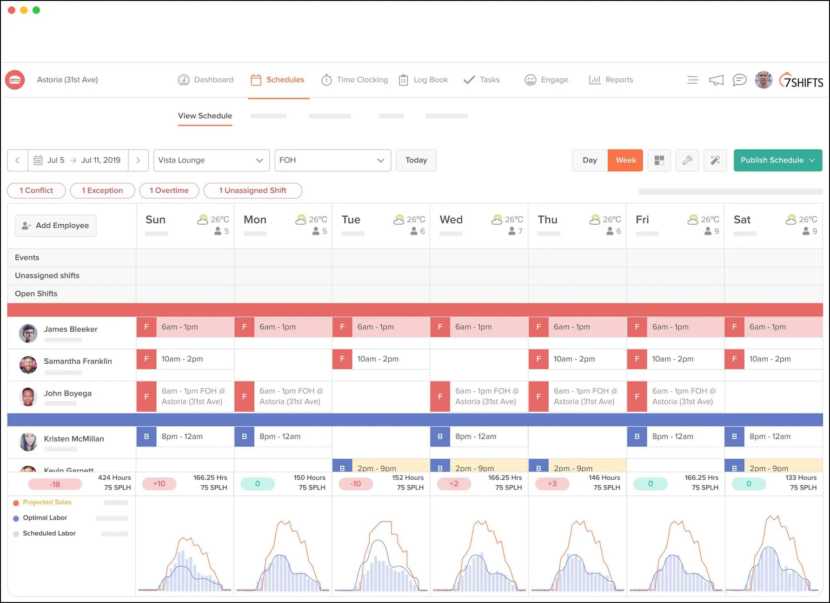Click the auto-scheduler magic wand icon
The height and width of the screenshot is (603, 830).
pos(714,160)
